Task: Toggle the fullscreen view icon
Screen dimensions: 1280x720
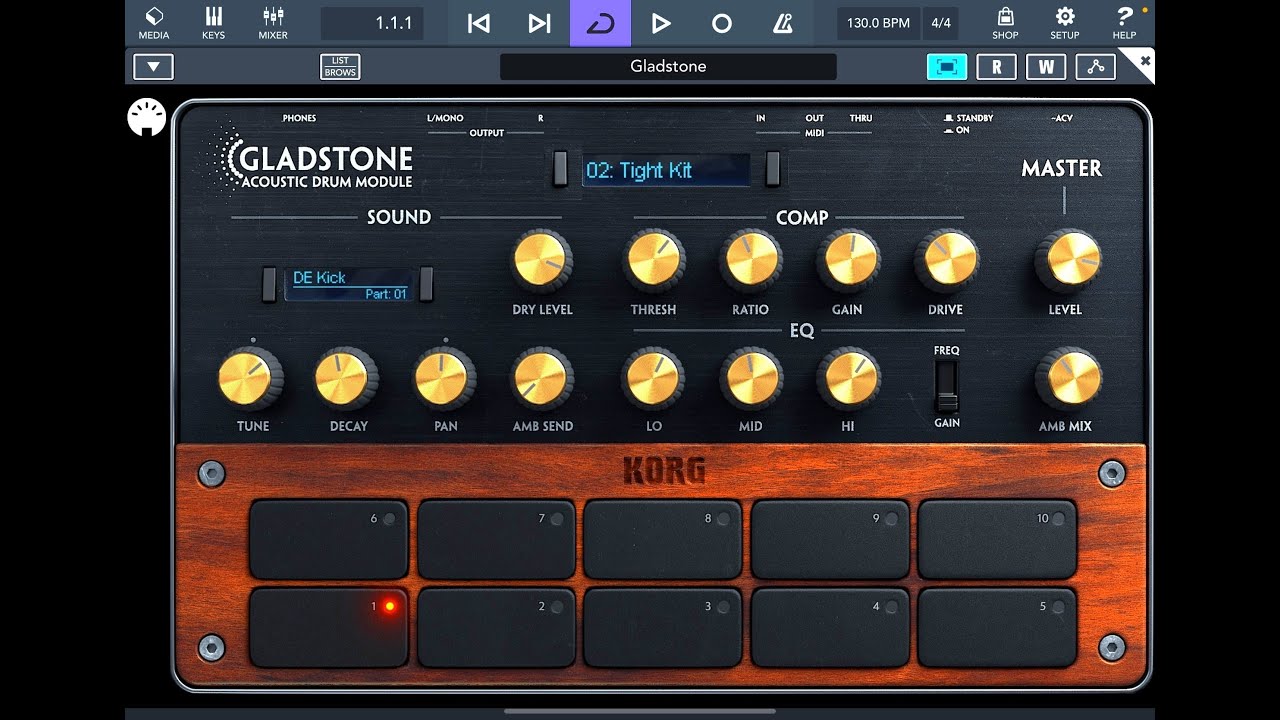Action: (x=947, y=67)
